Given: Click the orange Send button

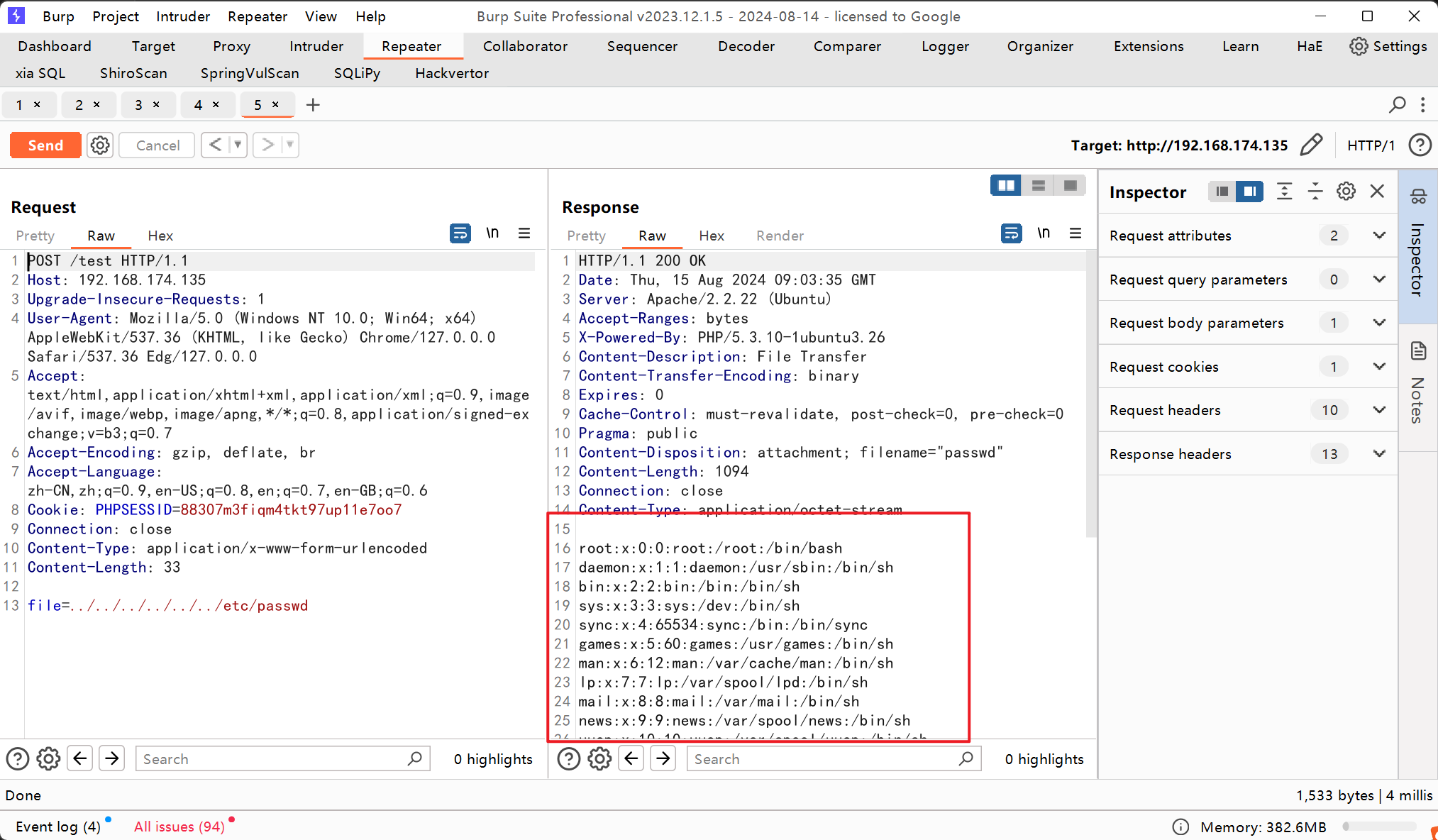Looking at the screenshot, I should coord(45,145).
